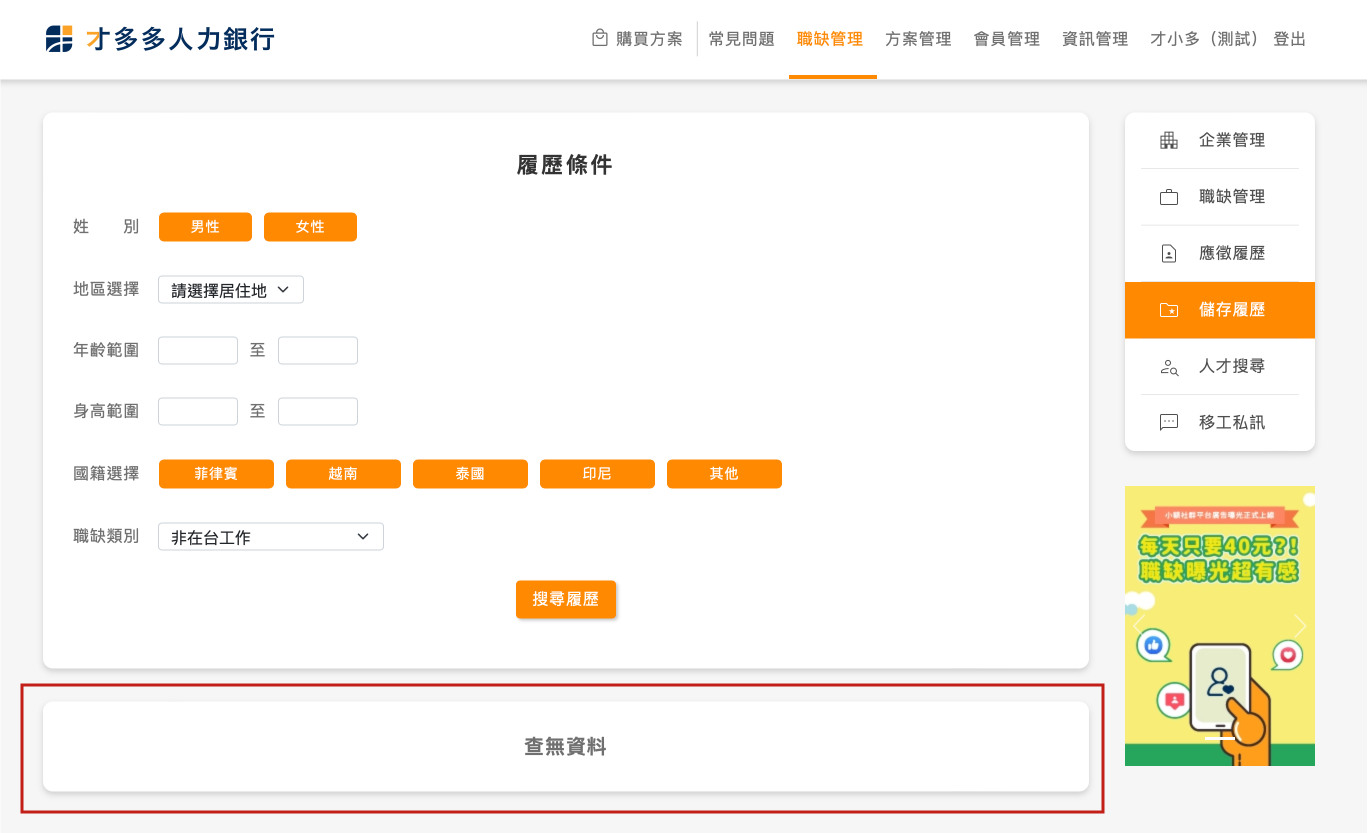Toggle the 女性 gender filter
This screenshot has width=1368, height=833.
tap(310, 227)
